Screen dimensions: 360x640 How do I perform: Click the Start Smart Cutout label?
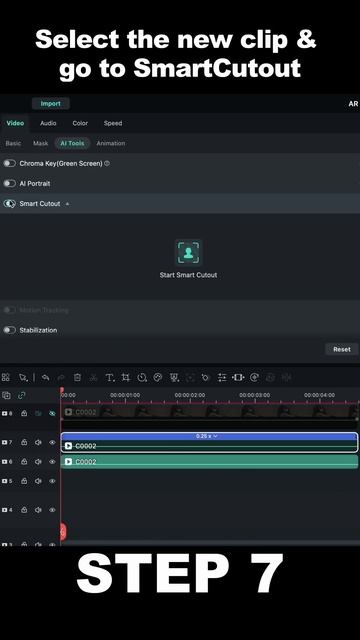pyautogui.click(x=188, y=275)
